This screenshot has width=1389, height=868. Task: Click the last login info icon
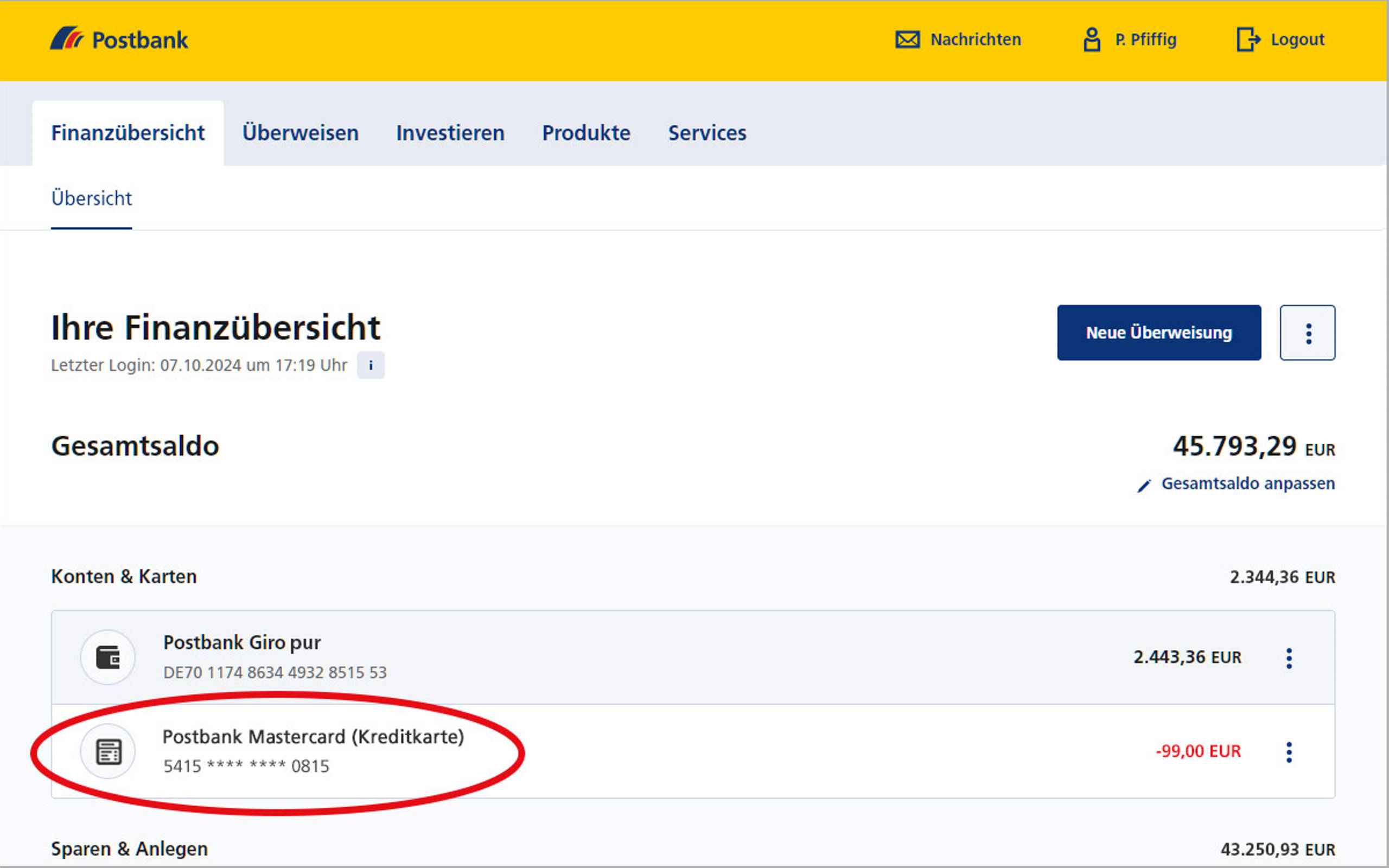371,365
